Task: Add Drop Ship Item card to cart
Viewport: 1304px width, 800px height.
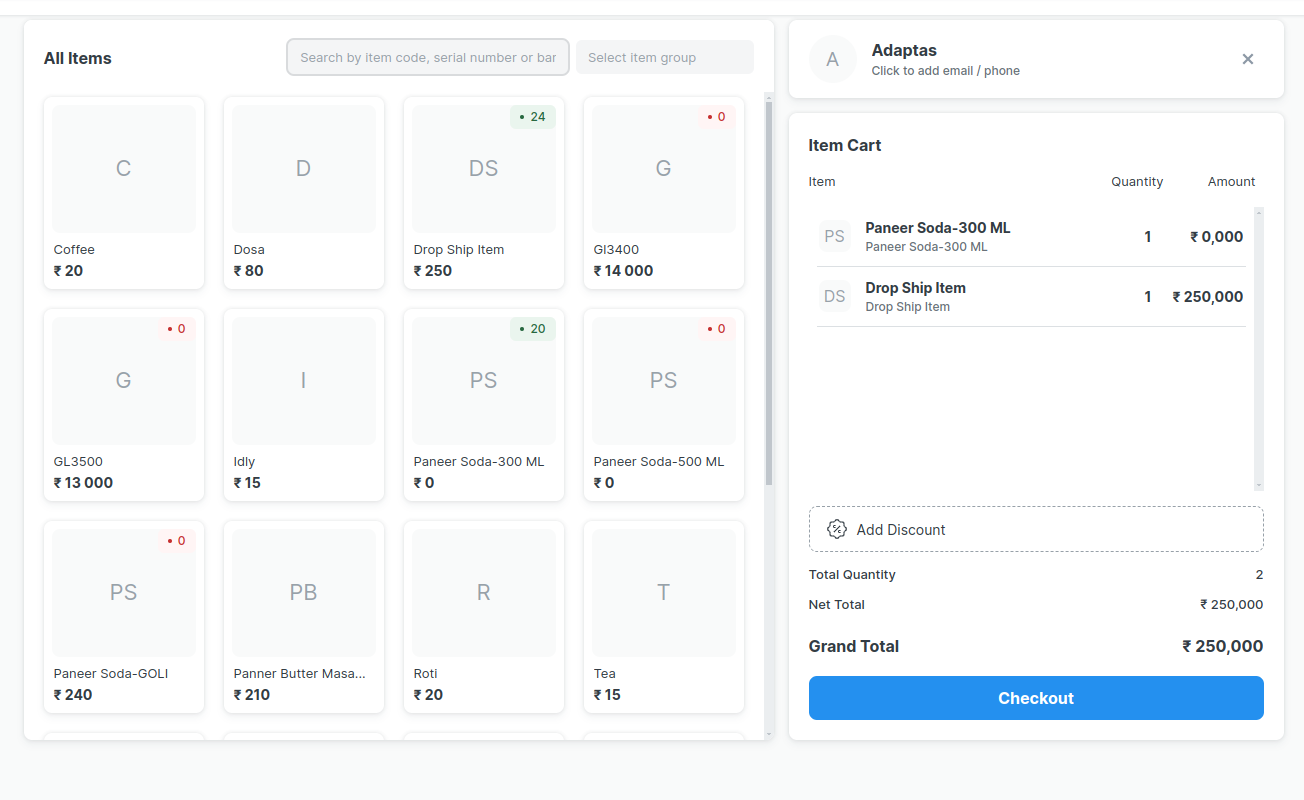Action: tap(484, 193)
